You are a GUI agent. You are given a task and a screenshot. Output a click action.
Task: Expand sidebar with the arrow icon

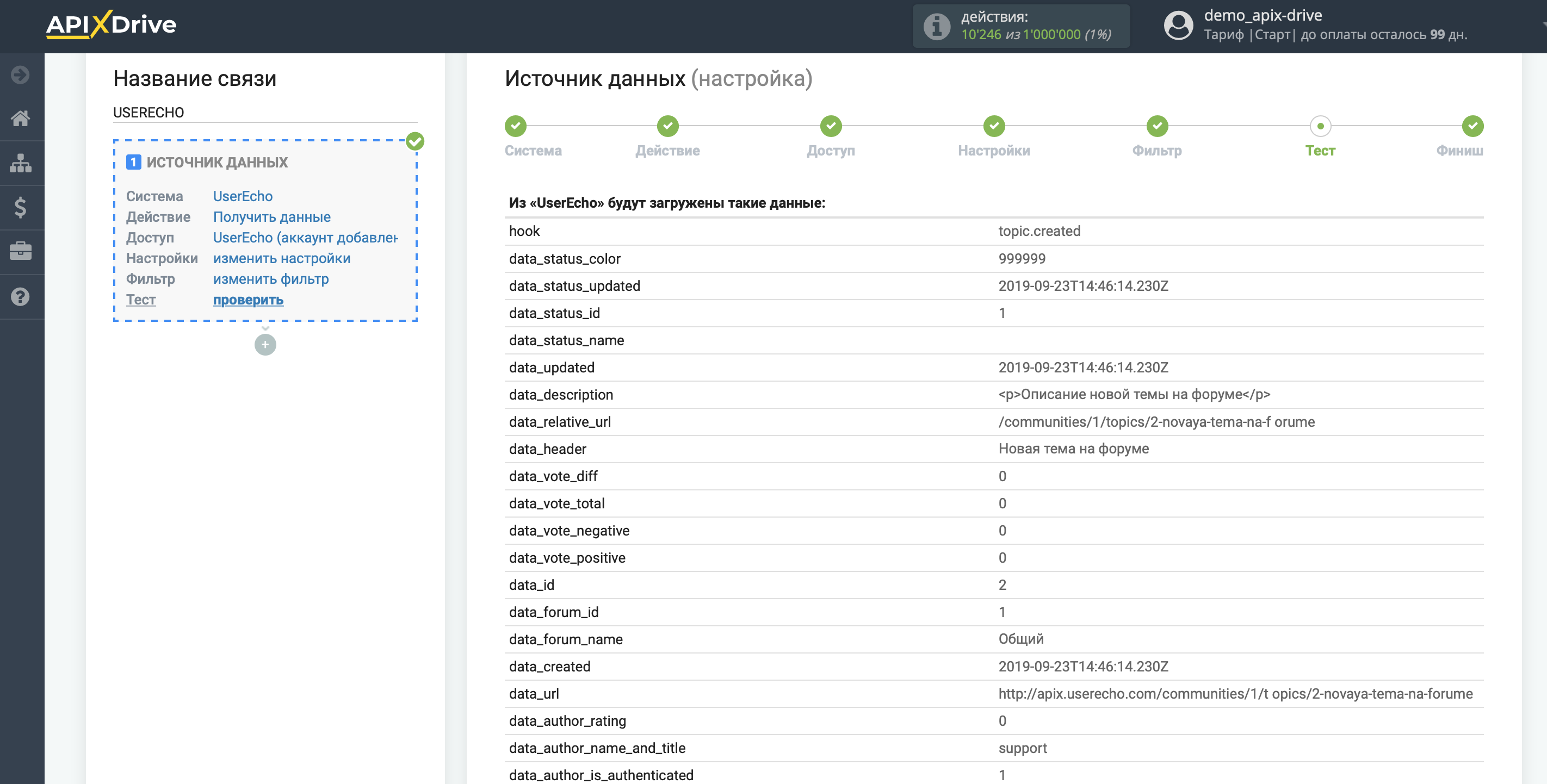21,75
